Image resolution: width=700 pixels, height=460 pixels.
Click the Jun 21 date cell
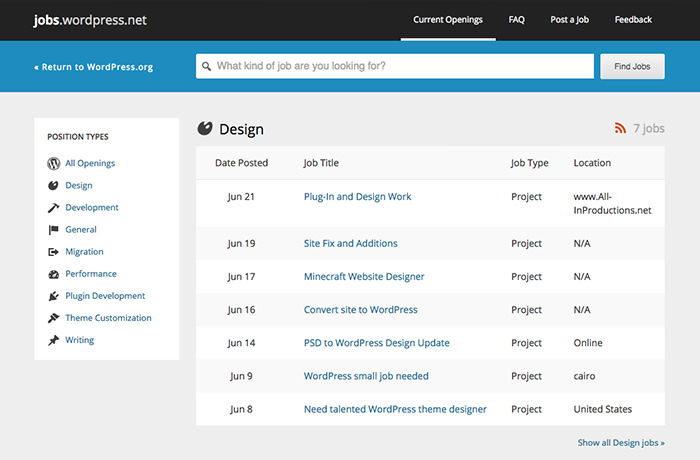point(241,197)
